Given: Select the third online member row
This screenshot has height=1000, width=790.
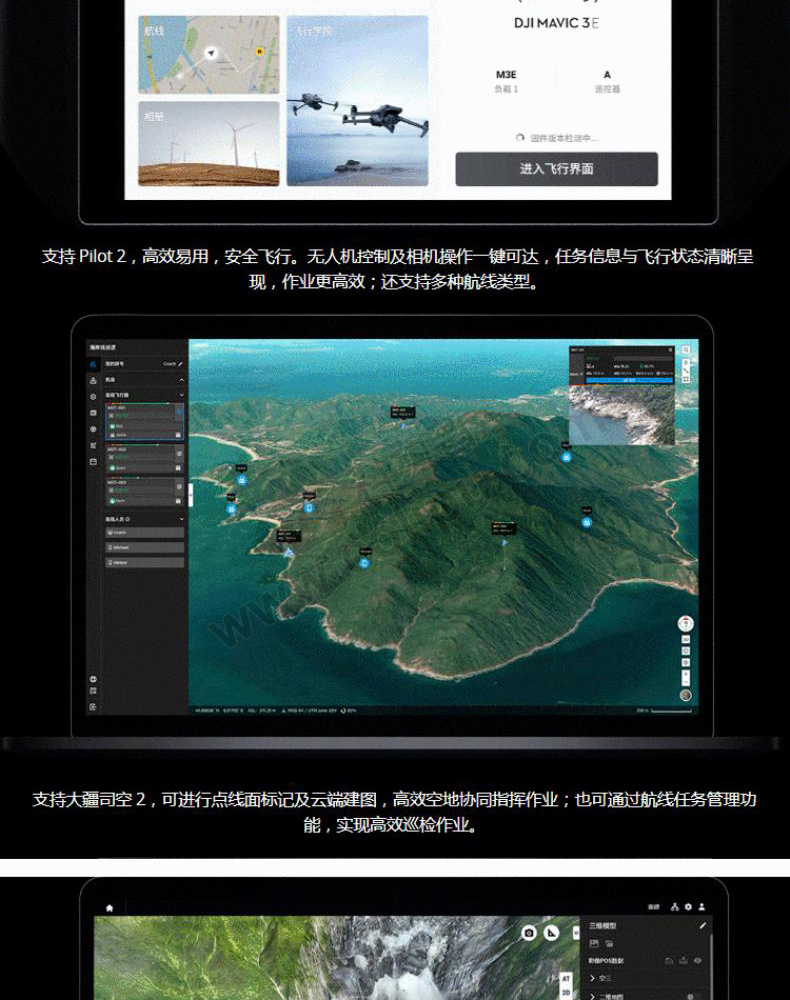Looking at the screenshot, I should pos(145,562).
